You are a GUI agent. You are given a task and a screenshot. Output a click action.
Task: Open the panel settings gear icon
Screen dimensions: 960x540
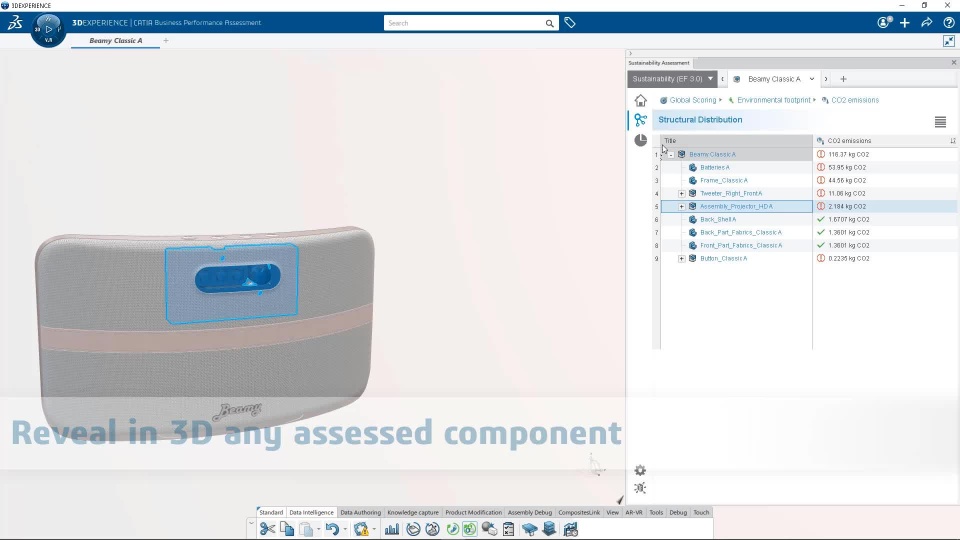click(x=640, y=470)
